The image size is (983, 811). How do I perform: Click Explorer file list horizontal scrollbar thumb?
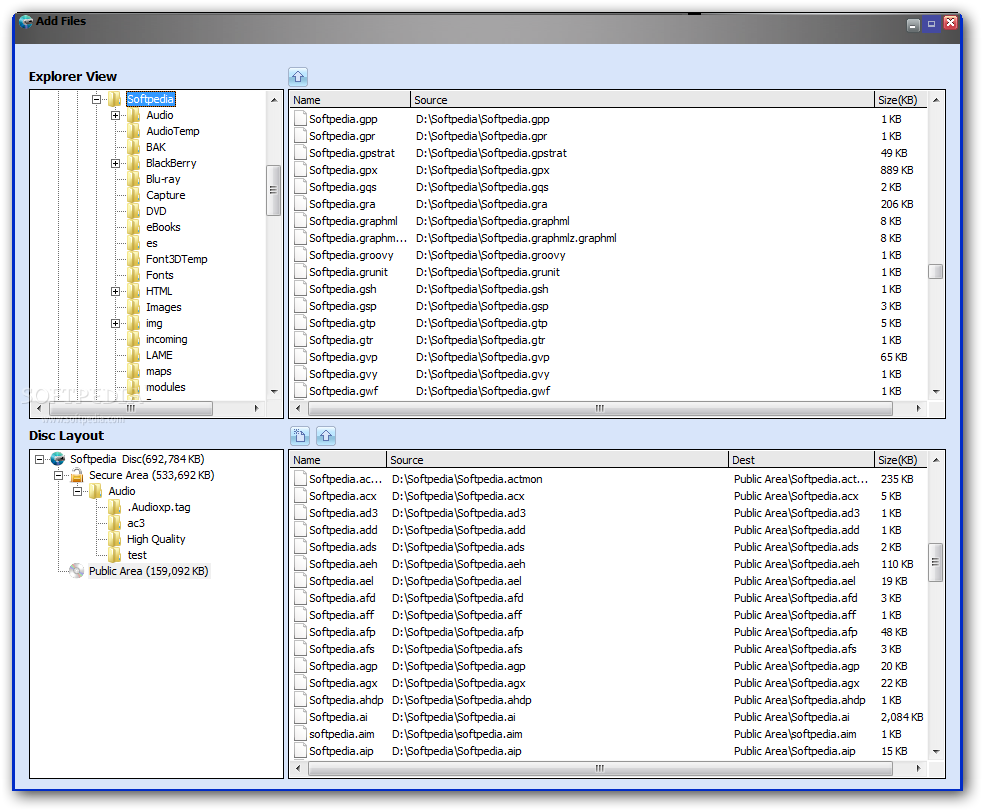point(600,408)
